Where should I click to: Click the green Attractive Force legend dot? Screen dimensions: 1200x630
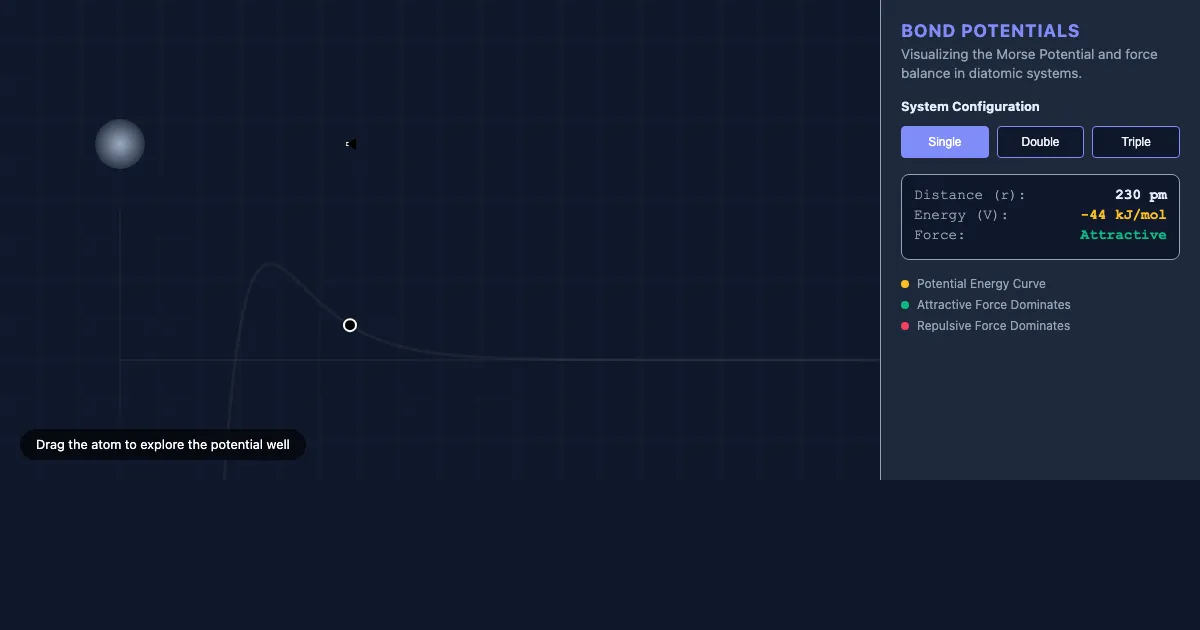tap(905, 305)
